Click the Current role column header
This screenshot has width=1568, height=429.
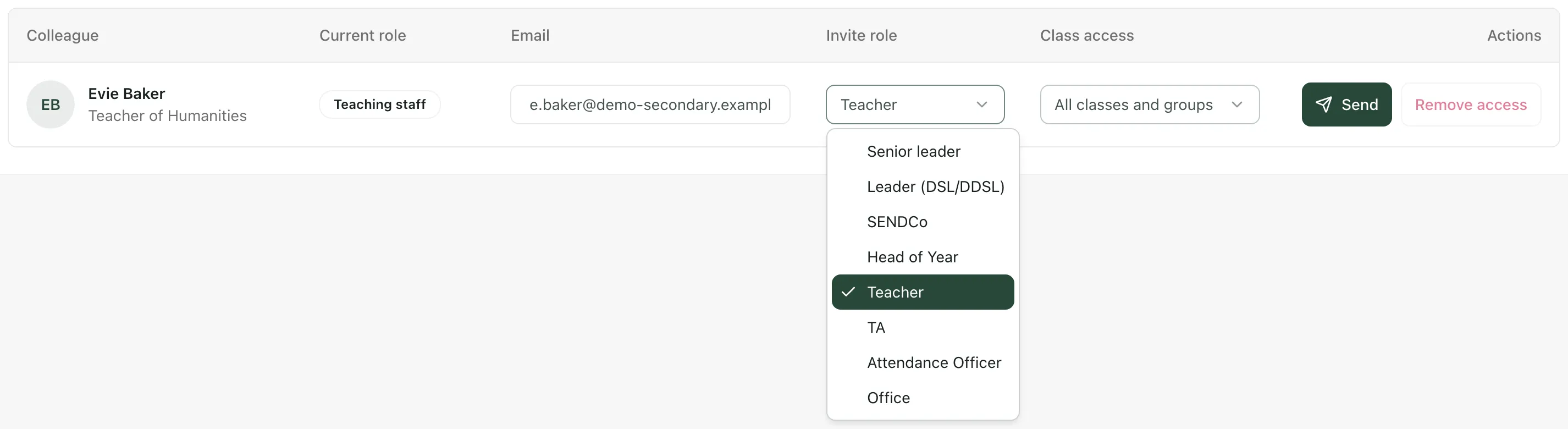tap(363, 35)
